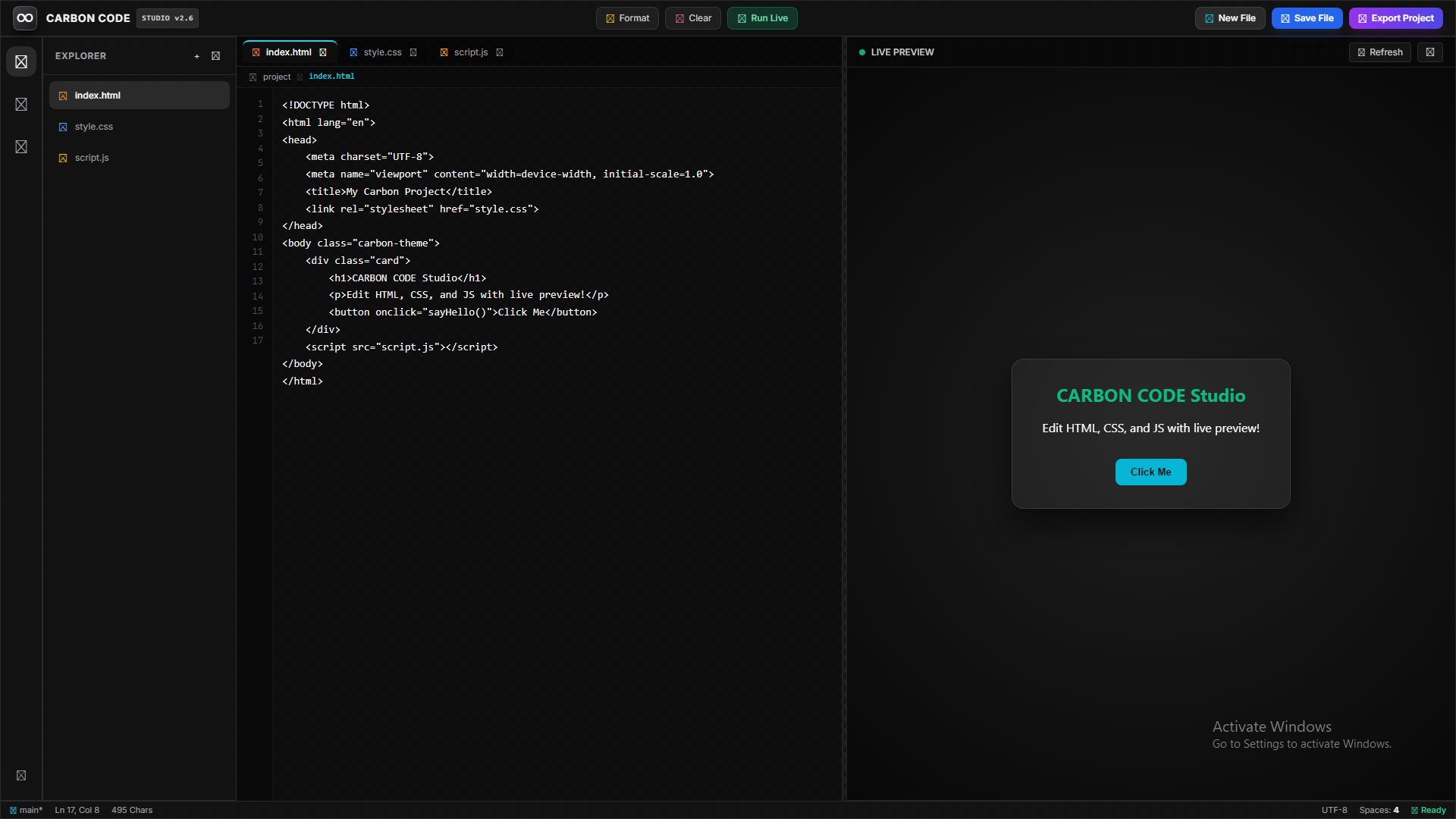Screen dimensions: 1456x819
Task: Click the CARBON CODE Studio preview heading
Action: pyautogui.click(x=1150, y=396)
